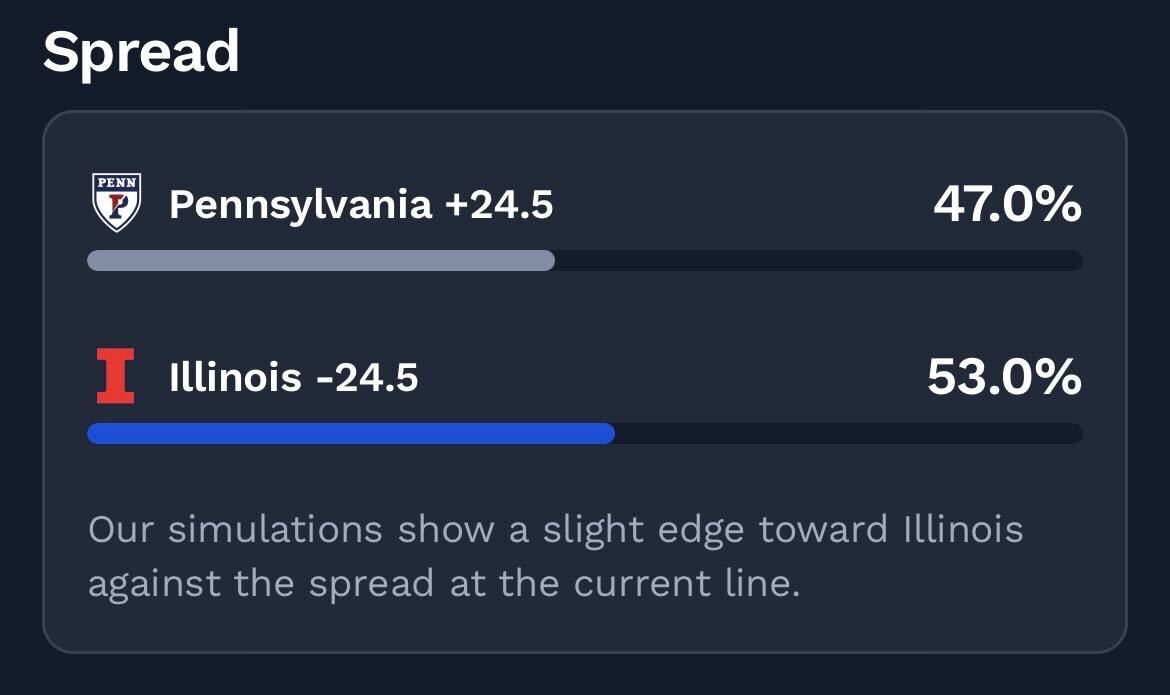1170x695 pixels.
Task: Click the word Illinois in the summary sentence
Action: click(956, 529)
